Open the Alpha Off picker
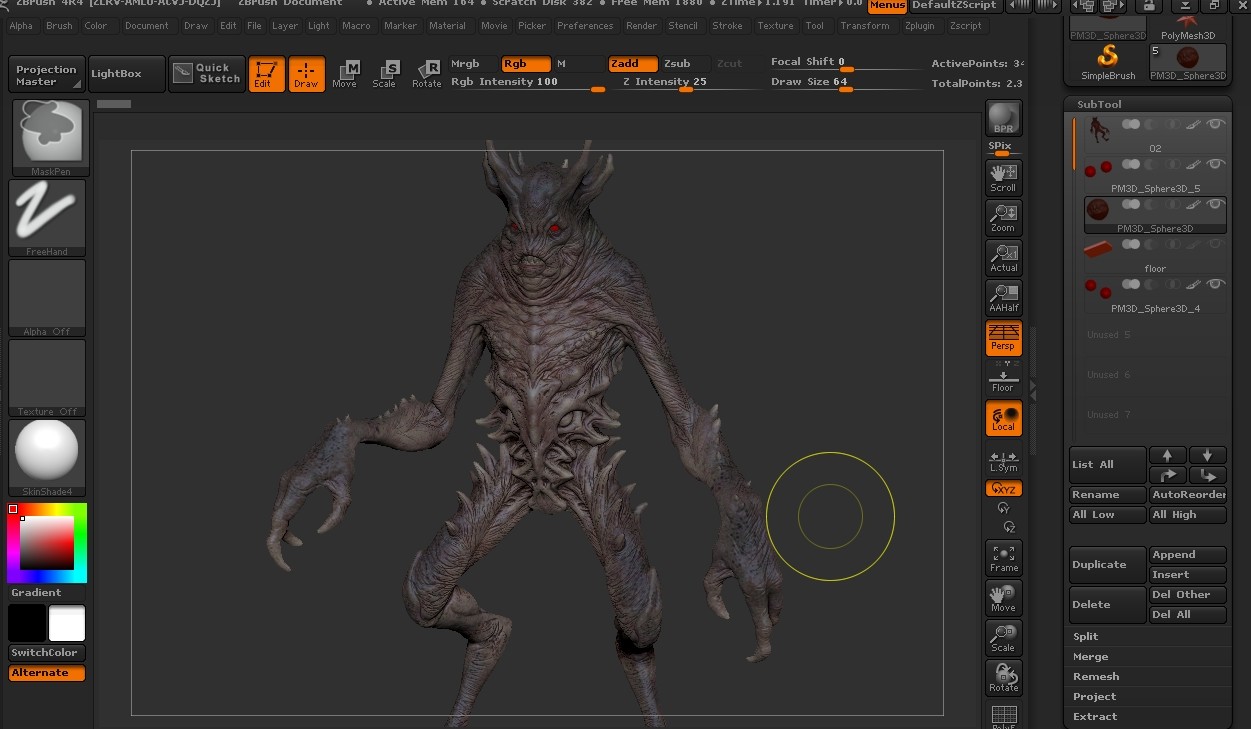The height and width of the screenshot is (729, 1251). (47, 298)
